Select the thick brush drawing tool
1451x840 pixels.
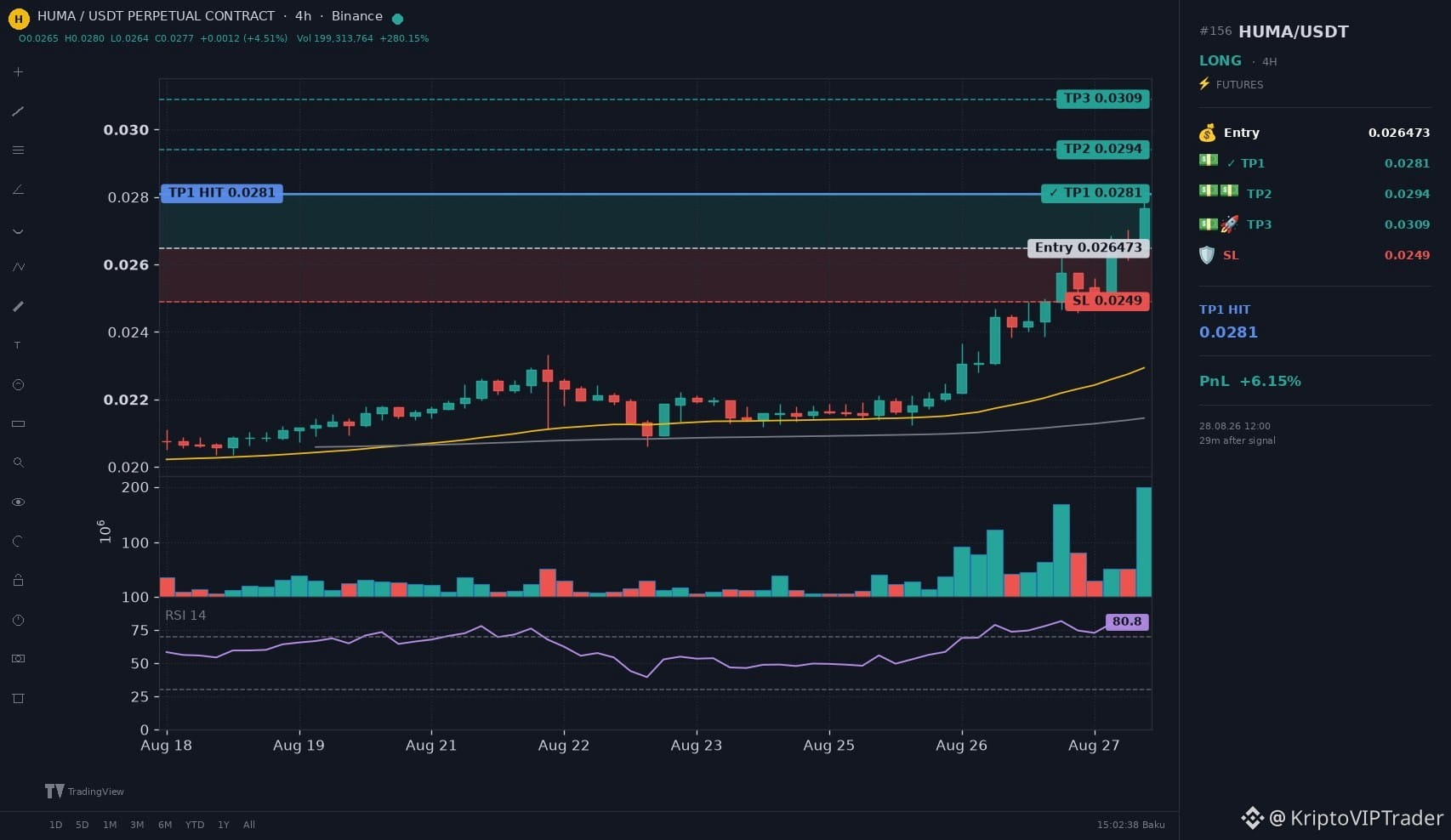18,306
